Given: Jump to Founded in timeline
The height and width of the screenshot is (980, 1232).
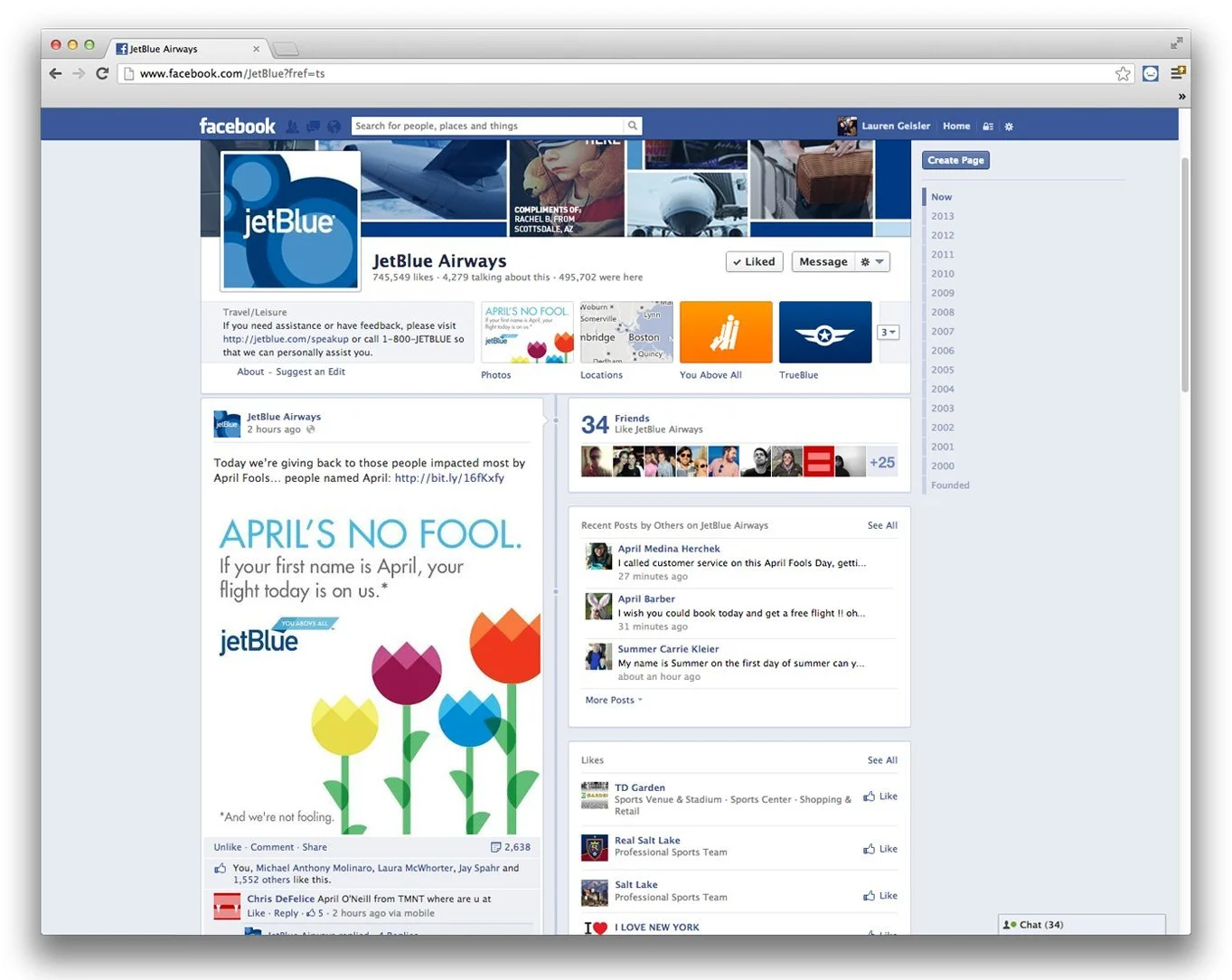Looking at the screenshot, I should click(x=950, y=485).
